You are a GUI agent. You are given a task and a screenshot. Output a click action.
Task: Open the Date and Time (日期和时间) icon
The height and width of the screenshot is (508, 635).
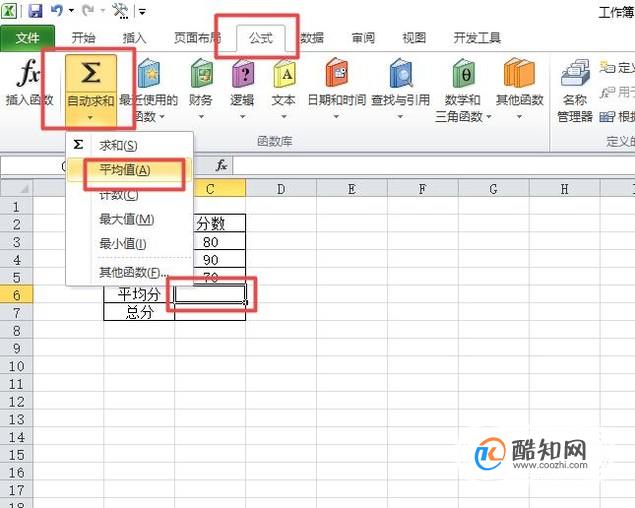[337, 73]
